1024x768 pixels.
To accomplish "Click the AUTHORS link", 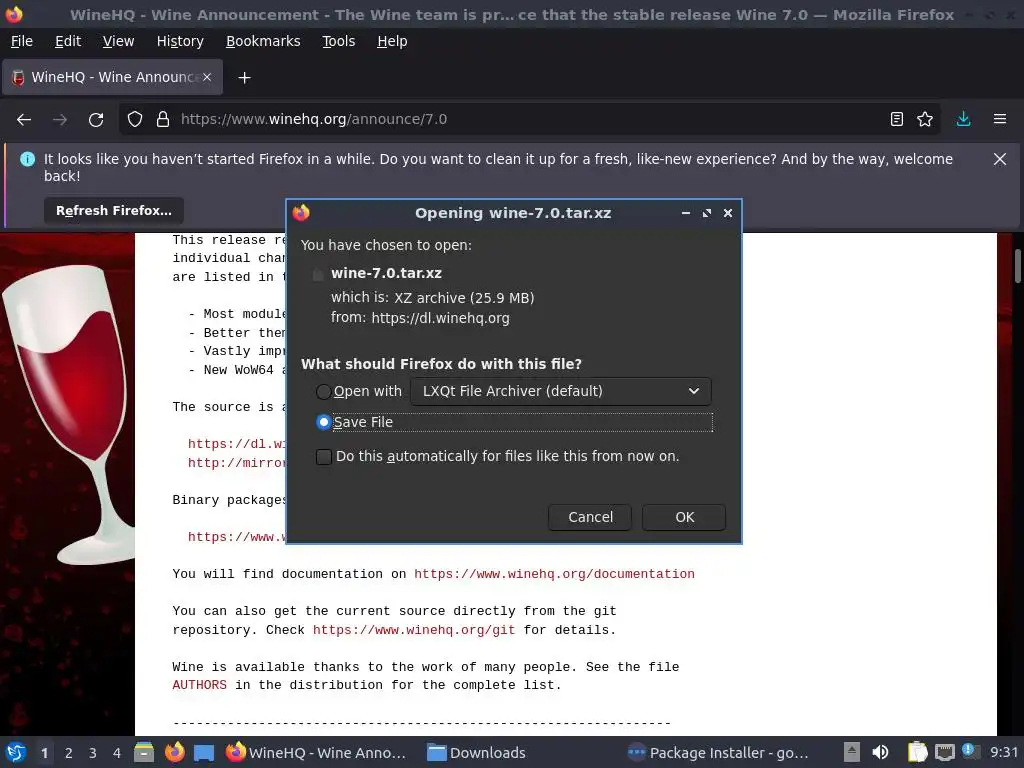I will 199,685.
